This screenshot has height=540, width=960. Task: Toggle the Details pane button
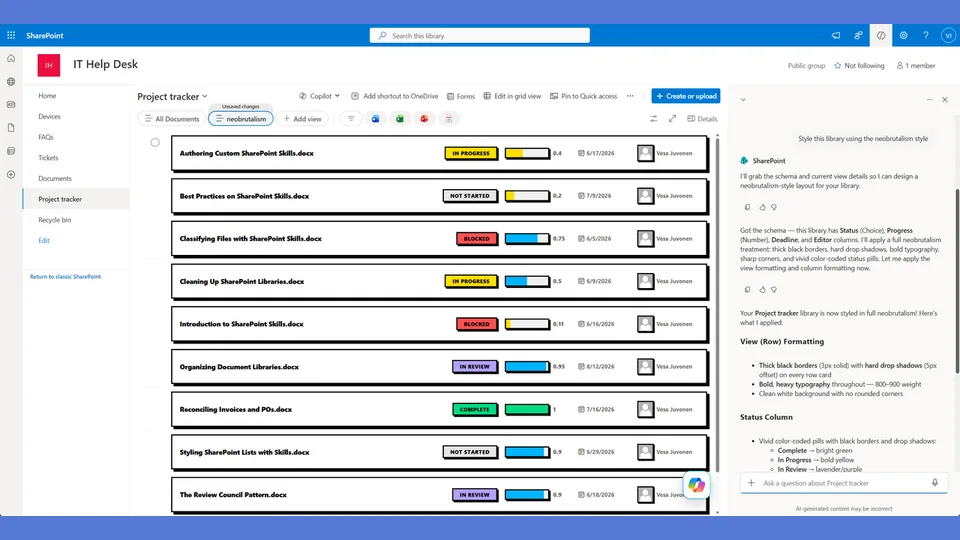pos(702,119)
